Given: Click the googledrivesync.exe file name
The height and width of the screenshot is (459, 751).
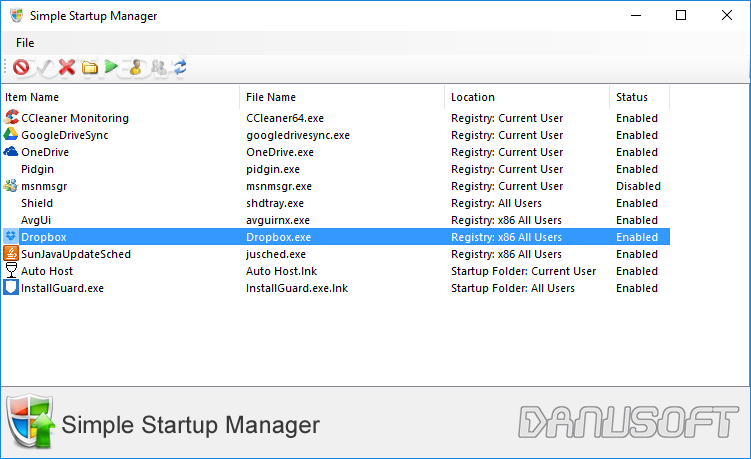Looking at the screenshot, I should 298,135.
